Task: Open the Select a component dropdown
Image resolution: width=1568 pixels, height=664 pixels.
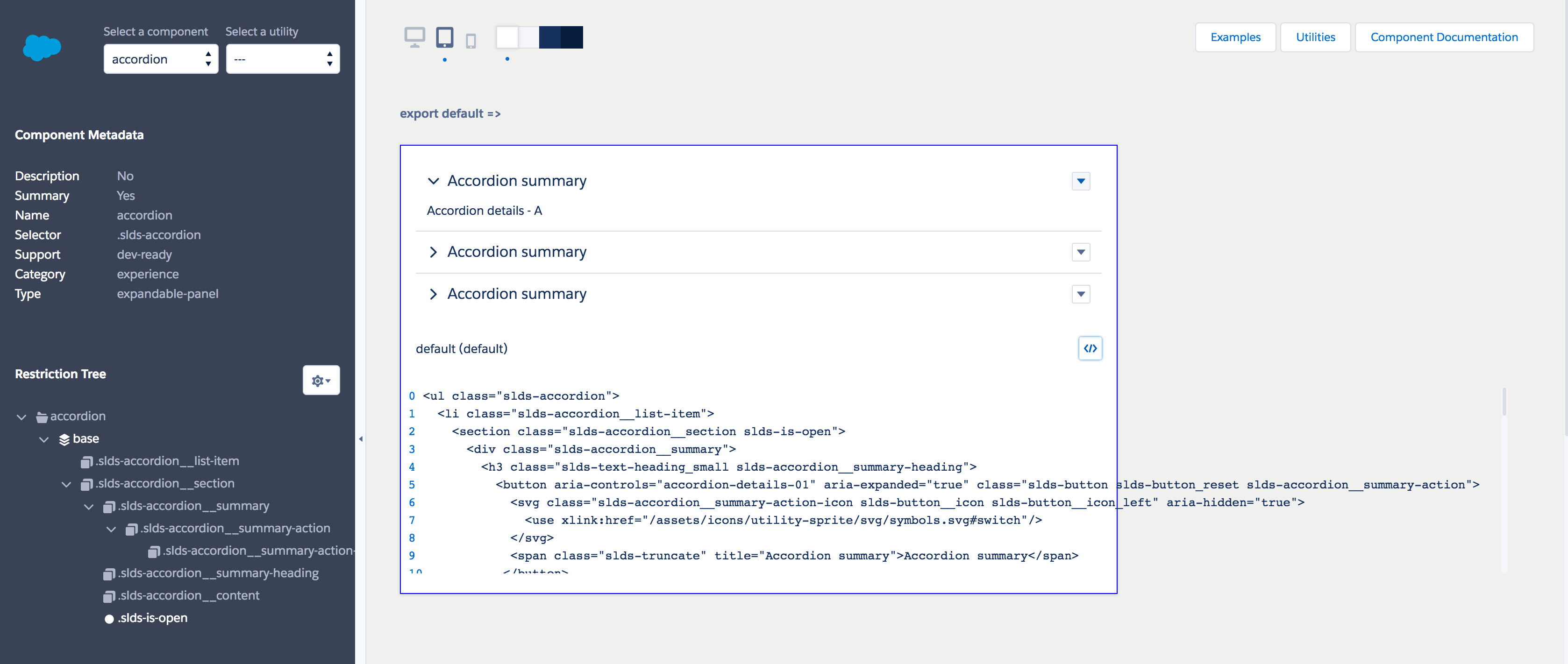Action: coord(161,59)
